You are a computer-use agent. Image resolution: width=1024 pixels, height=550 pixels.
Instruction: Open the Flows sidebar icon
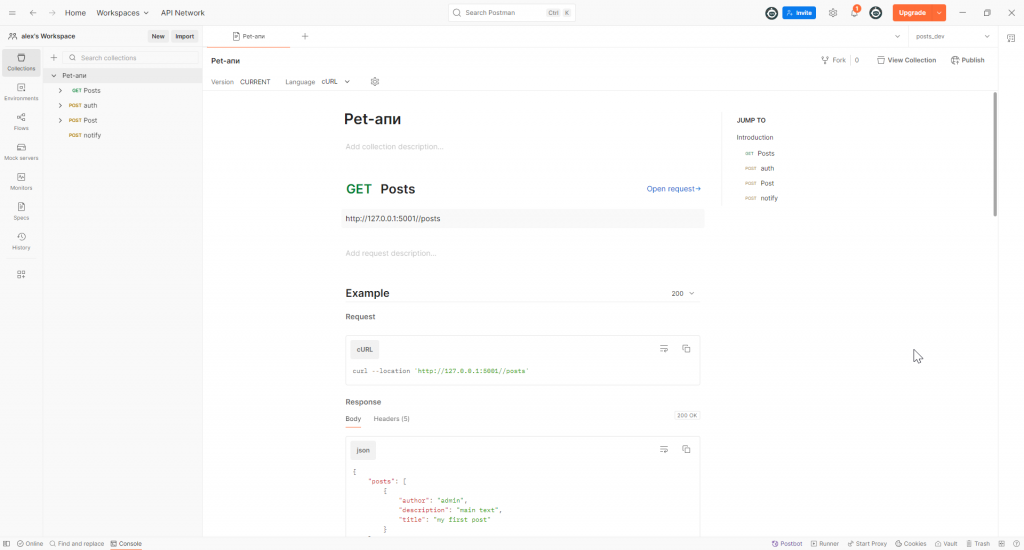[21, 122]
